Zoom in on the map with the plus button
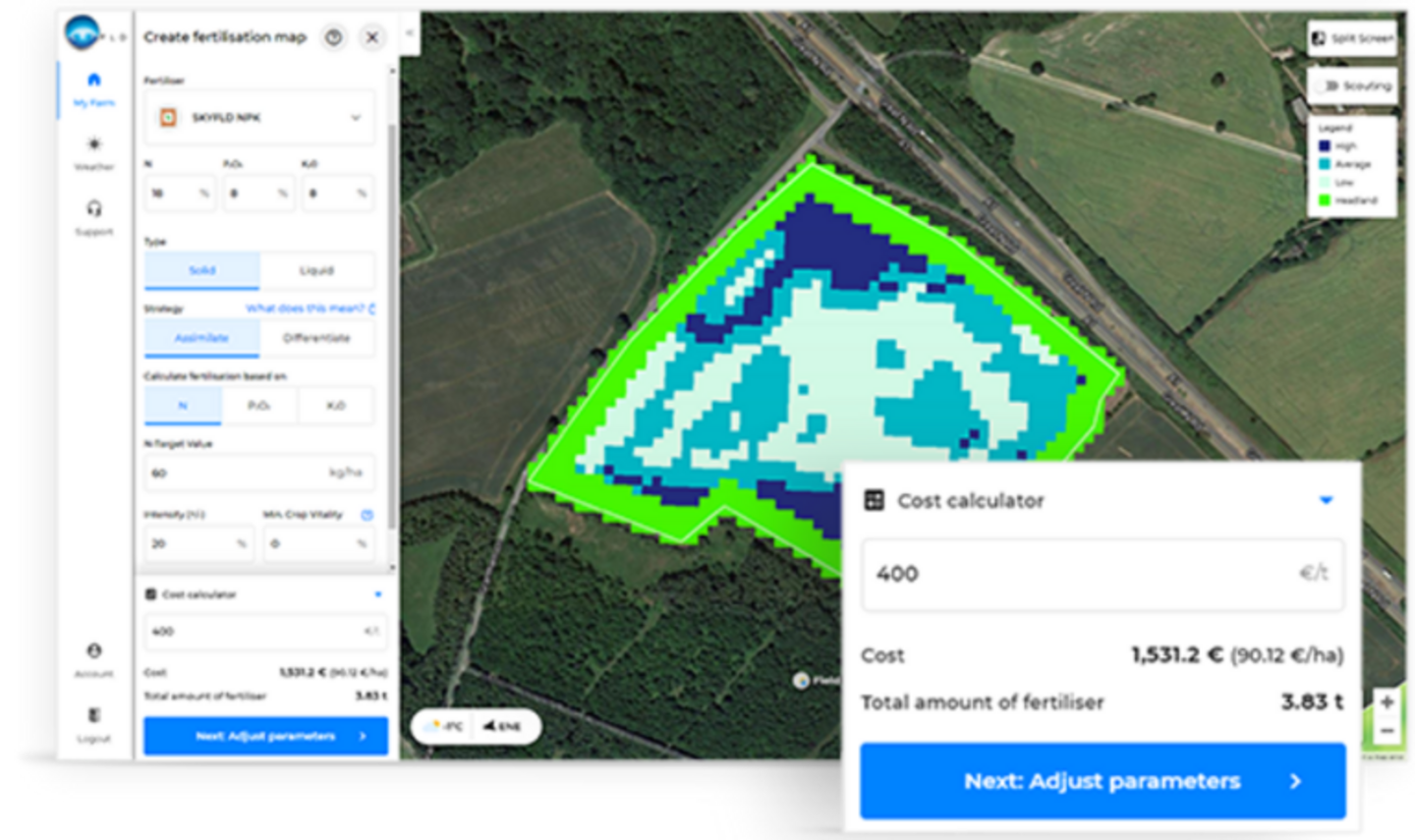This screenshot has width=1415, height=840. click(1387, 701)
